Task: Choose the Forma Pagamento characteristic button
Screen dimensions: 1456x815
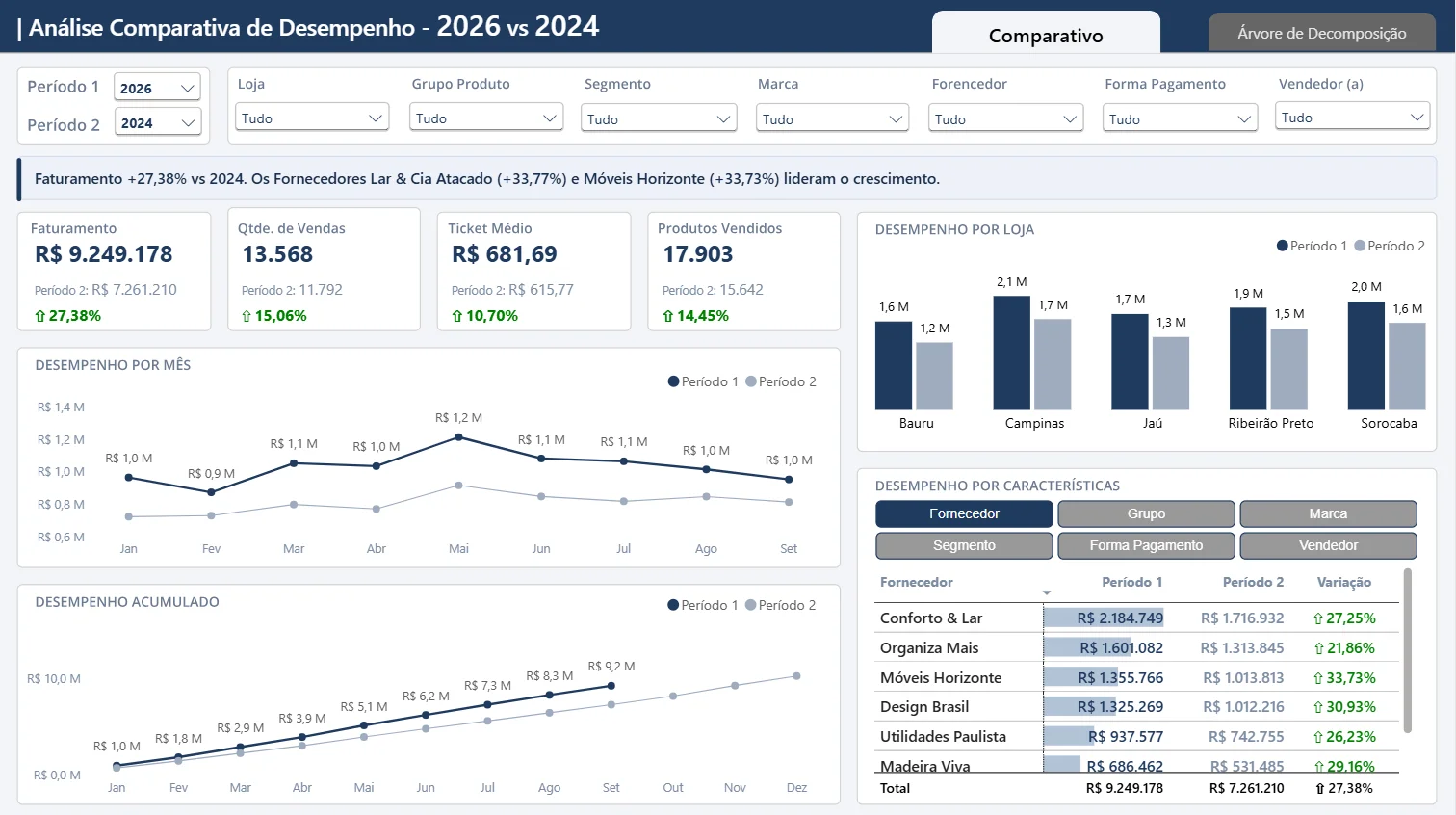Action: (1146, 545)
